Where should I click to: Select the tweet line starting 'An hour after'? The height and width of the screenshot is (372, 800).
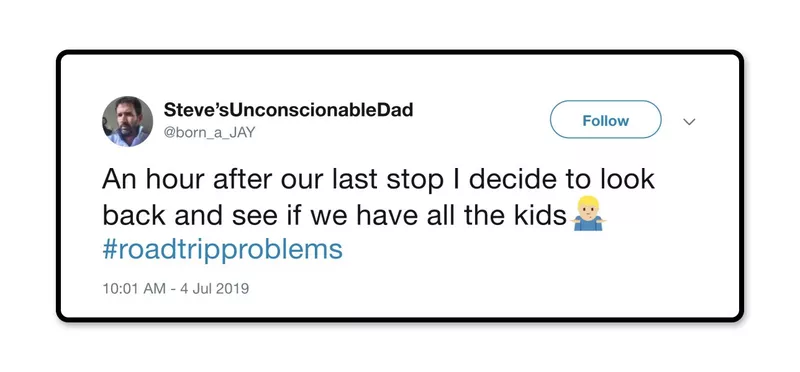click(x=379, y=180)
